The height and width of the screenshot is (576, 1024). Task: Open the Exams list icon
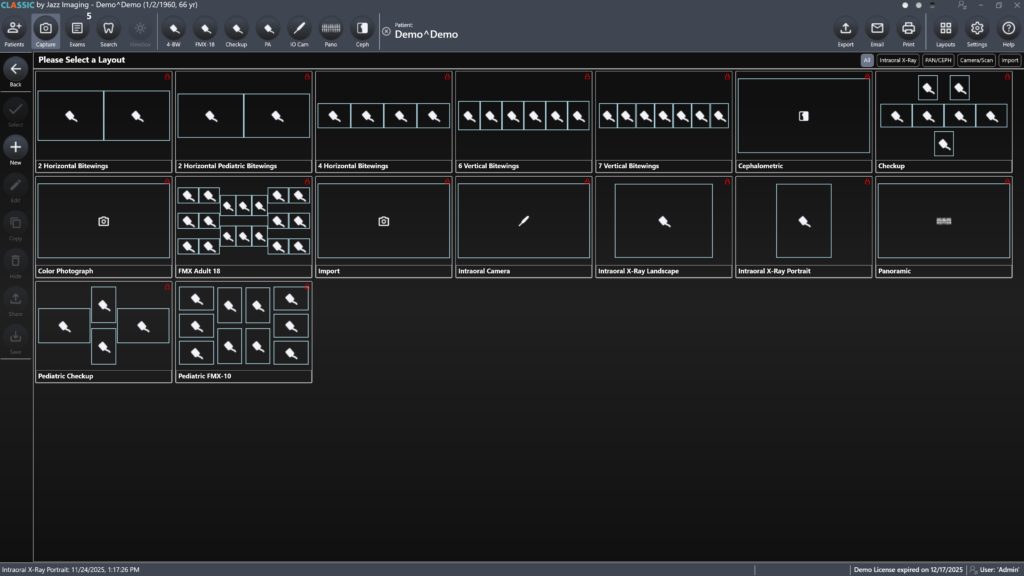77,33
